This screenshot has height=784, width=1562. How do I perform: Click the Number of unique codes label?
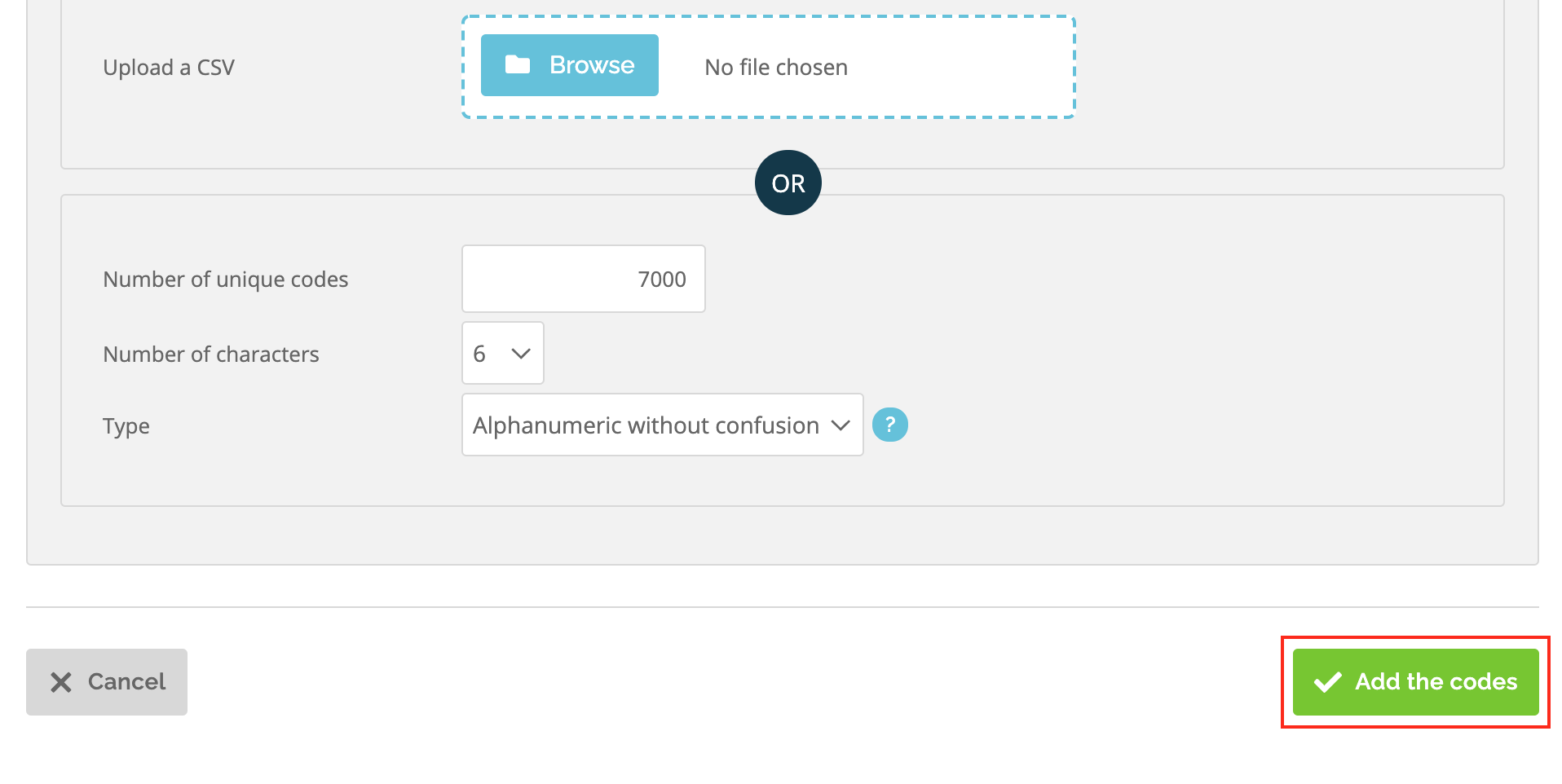[x=226, y=279]
